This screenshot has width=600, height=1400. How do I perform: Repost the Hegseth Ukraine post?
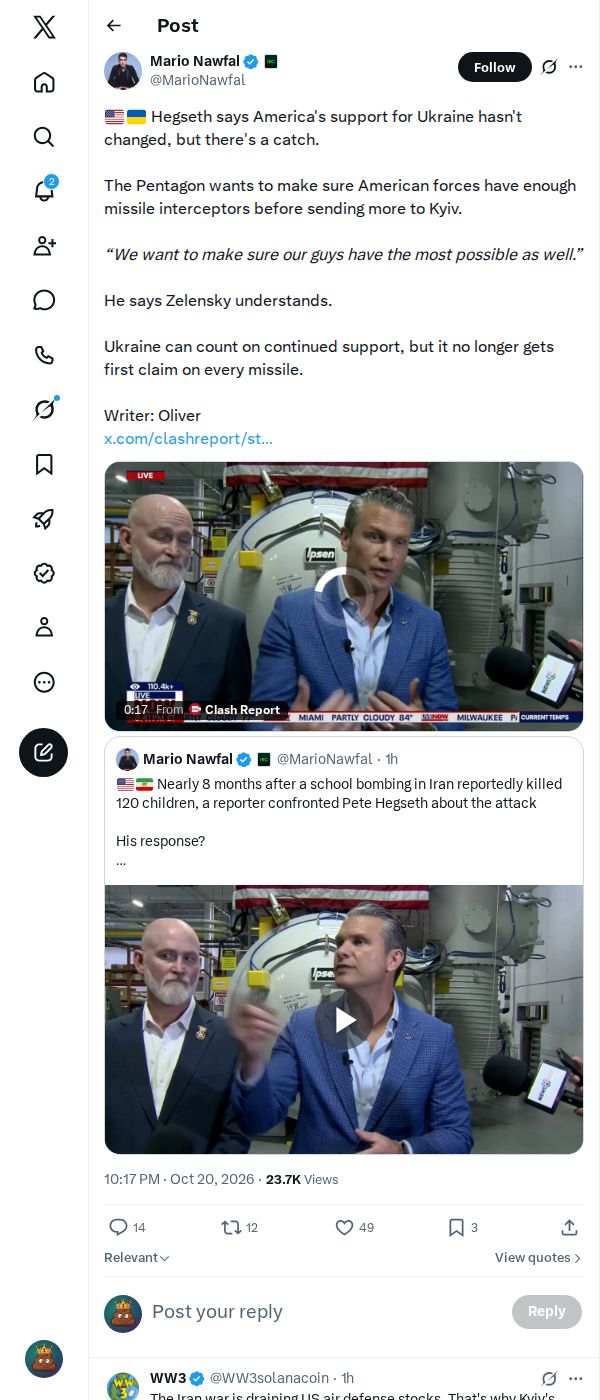pos(239,1227)
